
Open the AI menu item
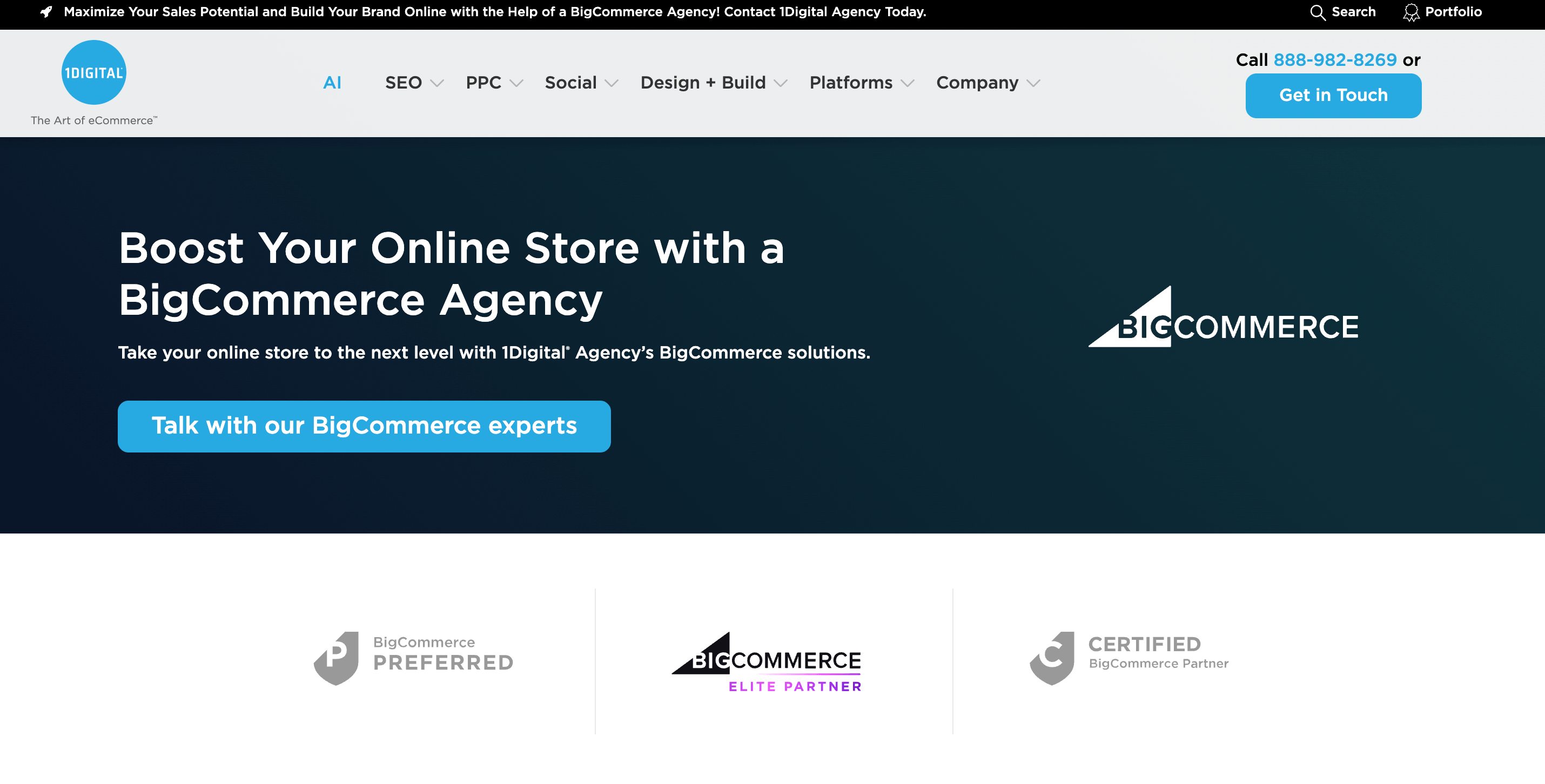[x=332, y=83]
